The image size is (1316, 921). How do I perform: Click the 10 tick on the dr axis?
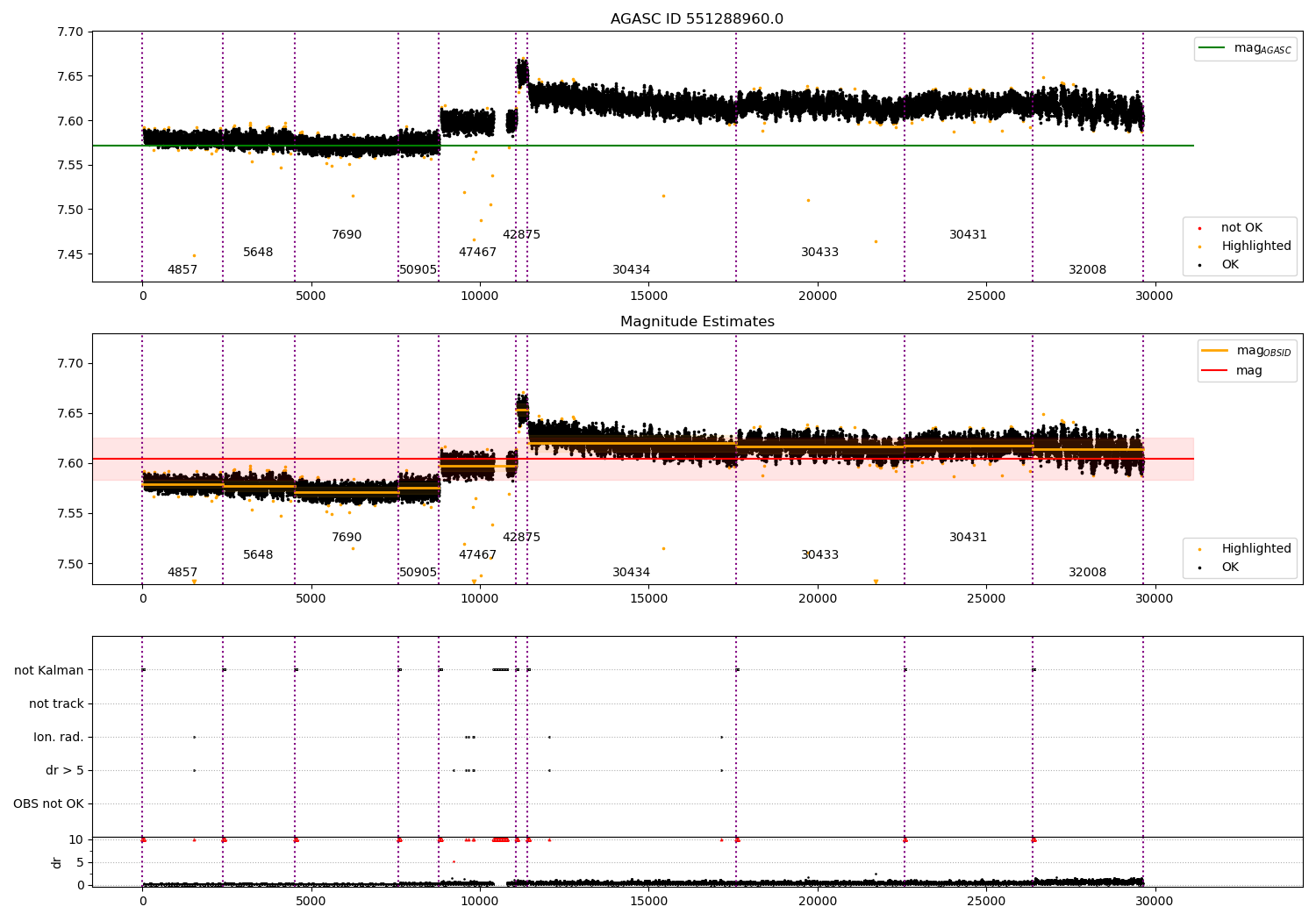76,840
